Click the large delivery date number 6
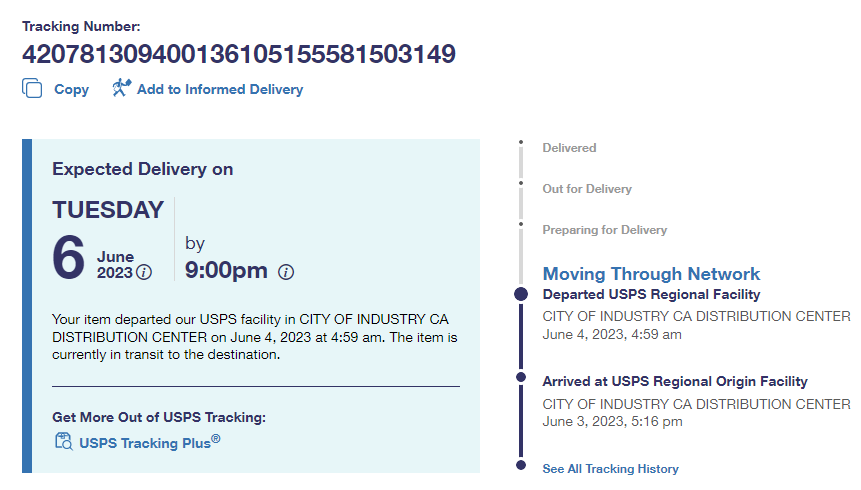Viewport: 861px width, 490px height. [68, 256]
